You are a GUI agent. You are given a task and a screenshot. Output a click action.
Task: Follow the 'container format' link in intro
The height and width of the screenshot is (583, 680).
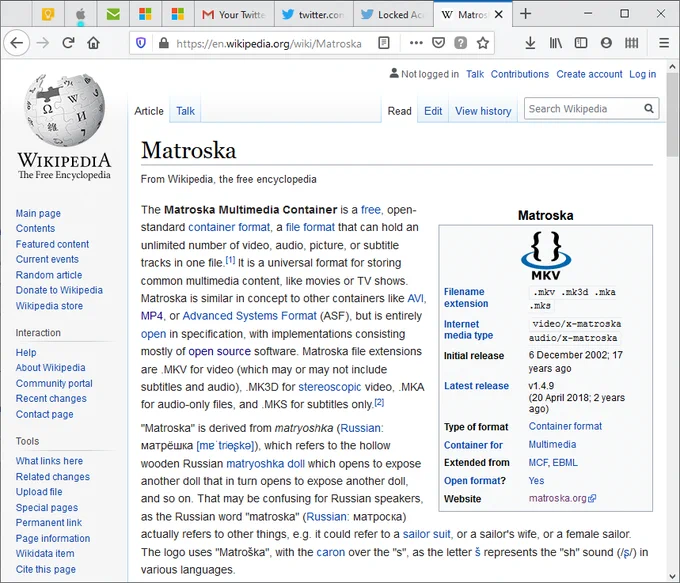tap(229, 227)
